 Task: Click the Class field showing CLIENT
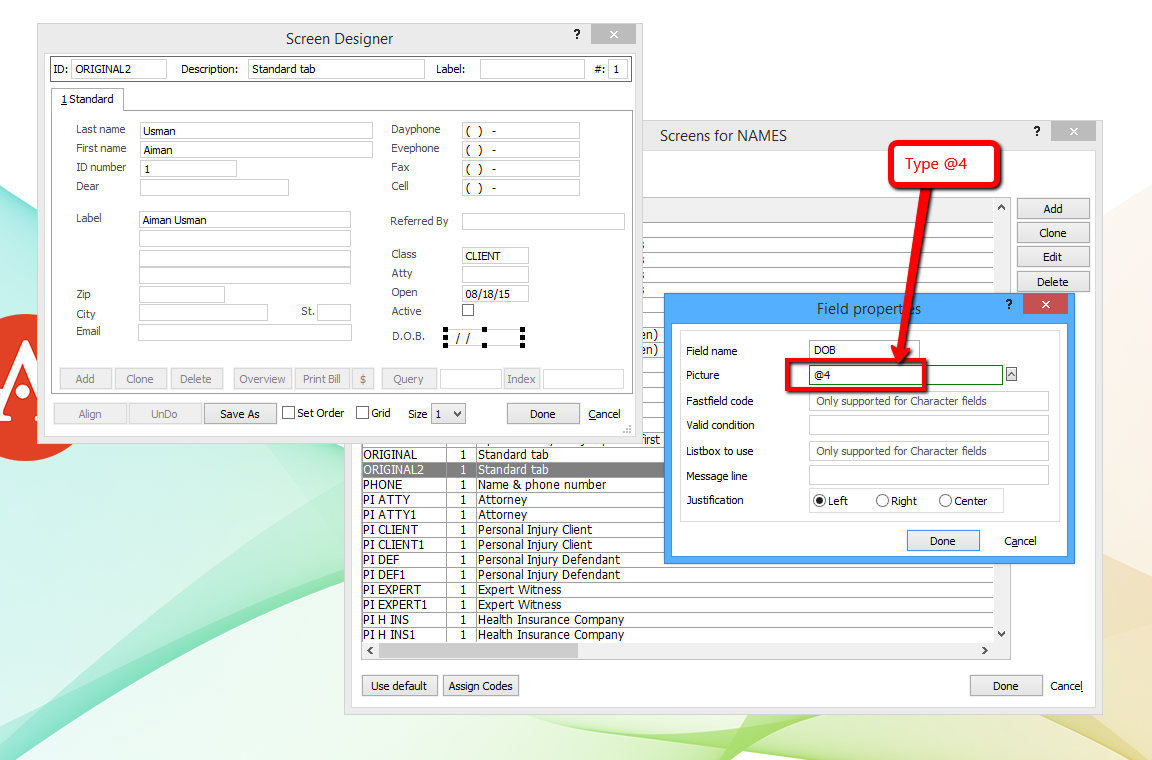click(x=495, y=256)
